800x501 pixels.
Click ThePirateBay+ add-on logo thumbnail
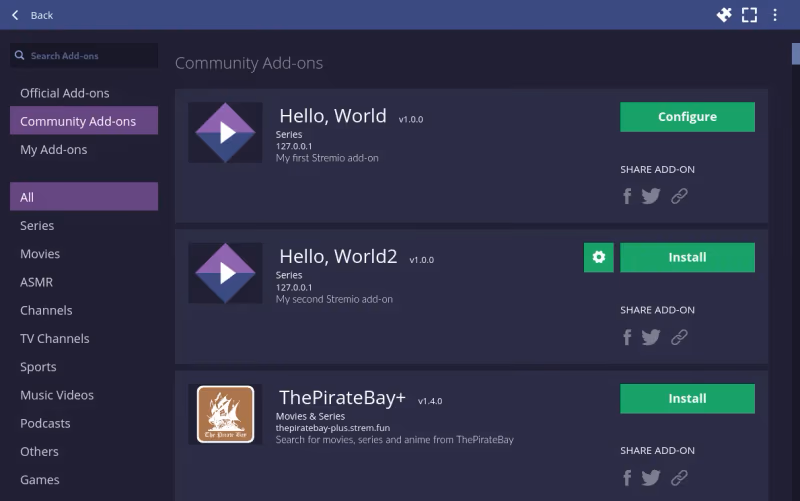(225, 414)
